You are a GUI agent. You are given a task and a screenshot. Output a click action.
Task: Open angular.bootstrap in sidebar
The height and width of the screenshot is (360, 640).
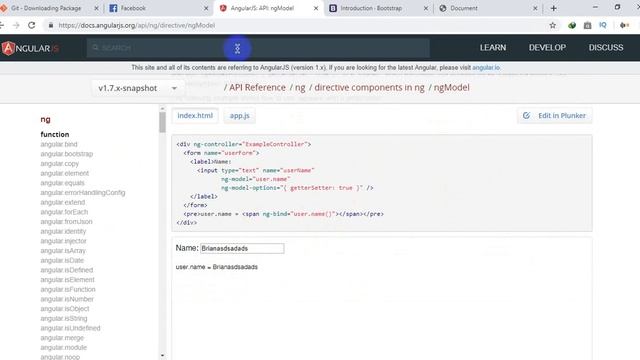[x=67, y=154]
